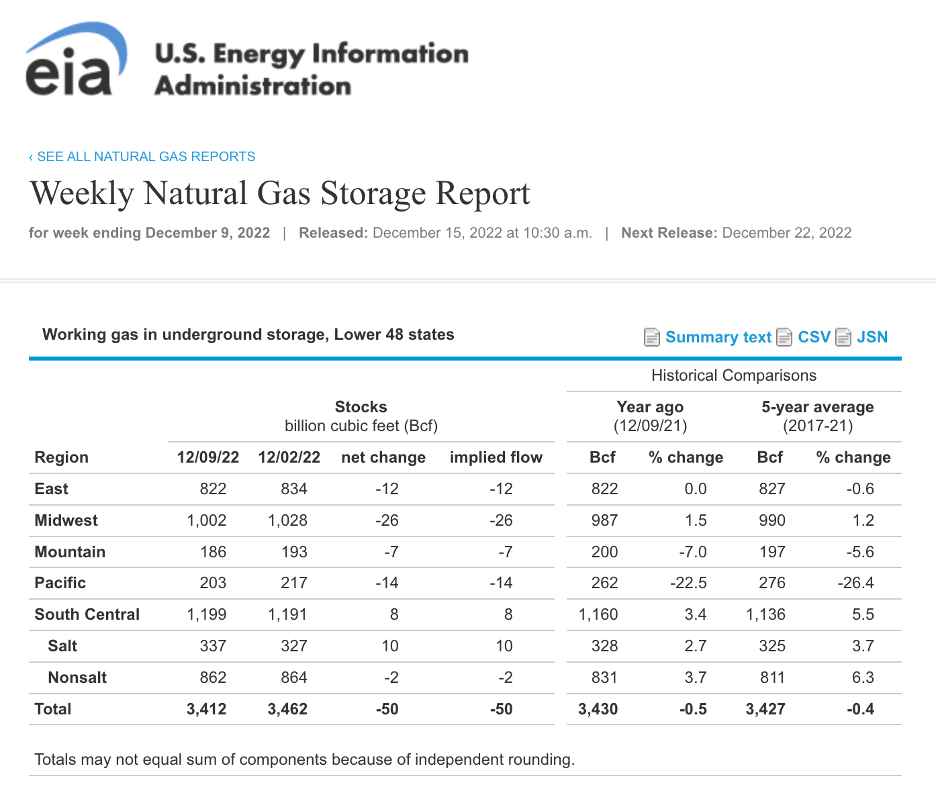The height and width of the screenshot is (796, 936).
Task: Open the JSN data link
Action: click(x=872, y=337)
